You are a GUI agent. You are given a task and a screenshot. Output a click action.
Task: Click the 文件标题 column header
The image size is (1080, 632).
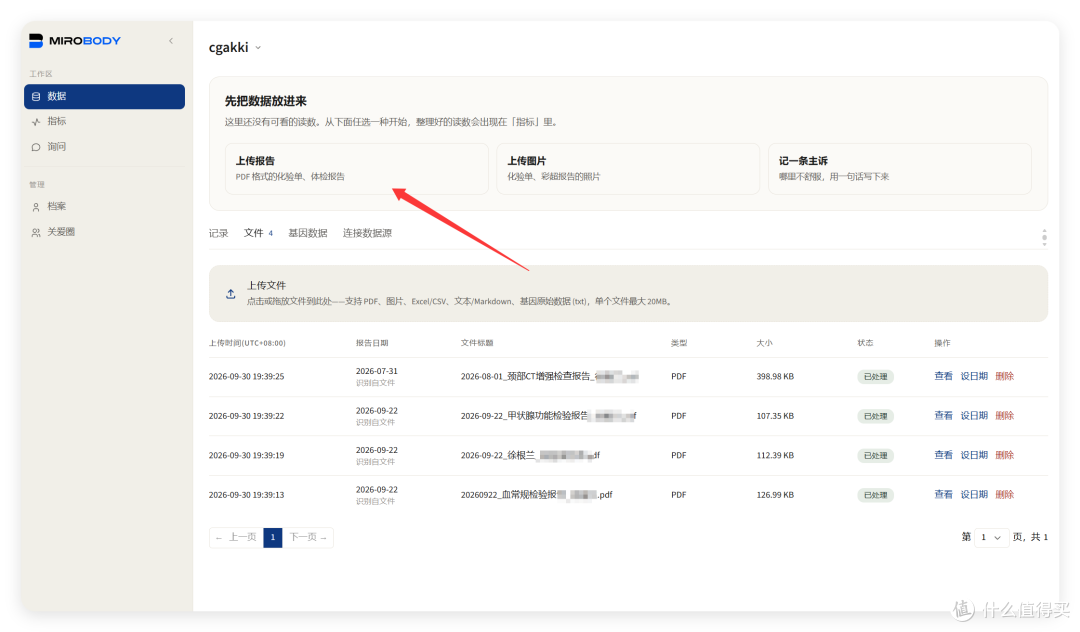pyautogui.click(x=477, y=343)
